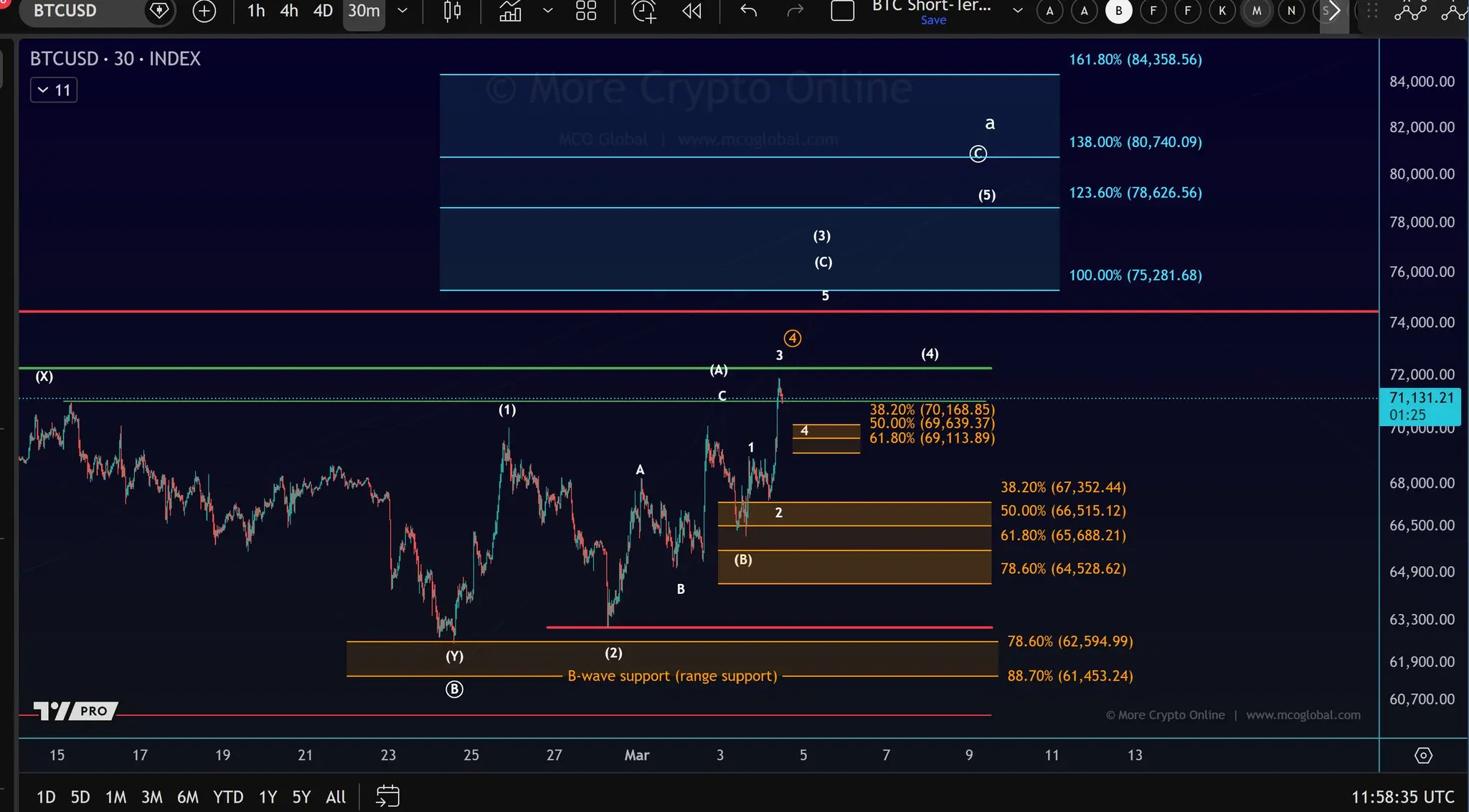Start bar replay rewind icon
The height and width of the screenshot is (812, 1469).
pyautogui.click(x=691, y=11)
